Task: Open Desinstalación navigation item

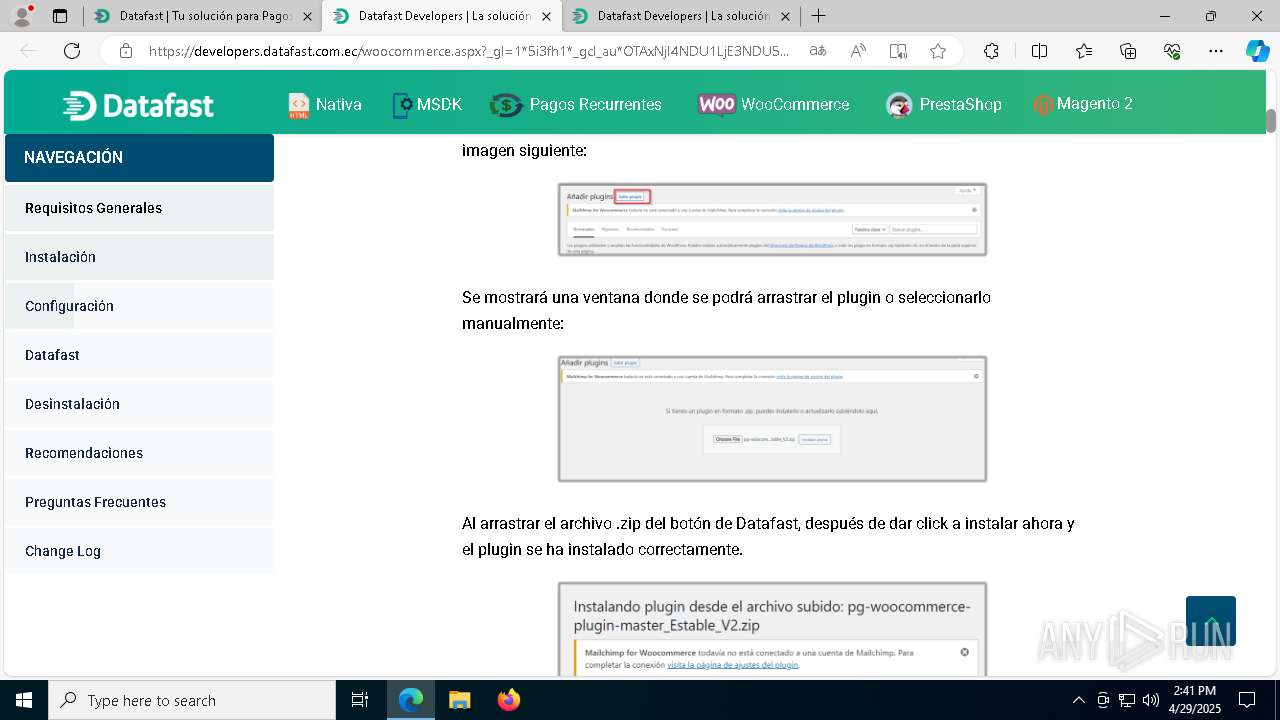Action: coord(139,404)
